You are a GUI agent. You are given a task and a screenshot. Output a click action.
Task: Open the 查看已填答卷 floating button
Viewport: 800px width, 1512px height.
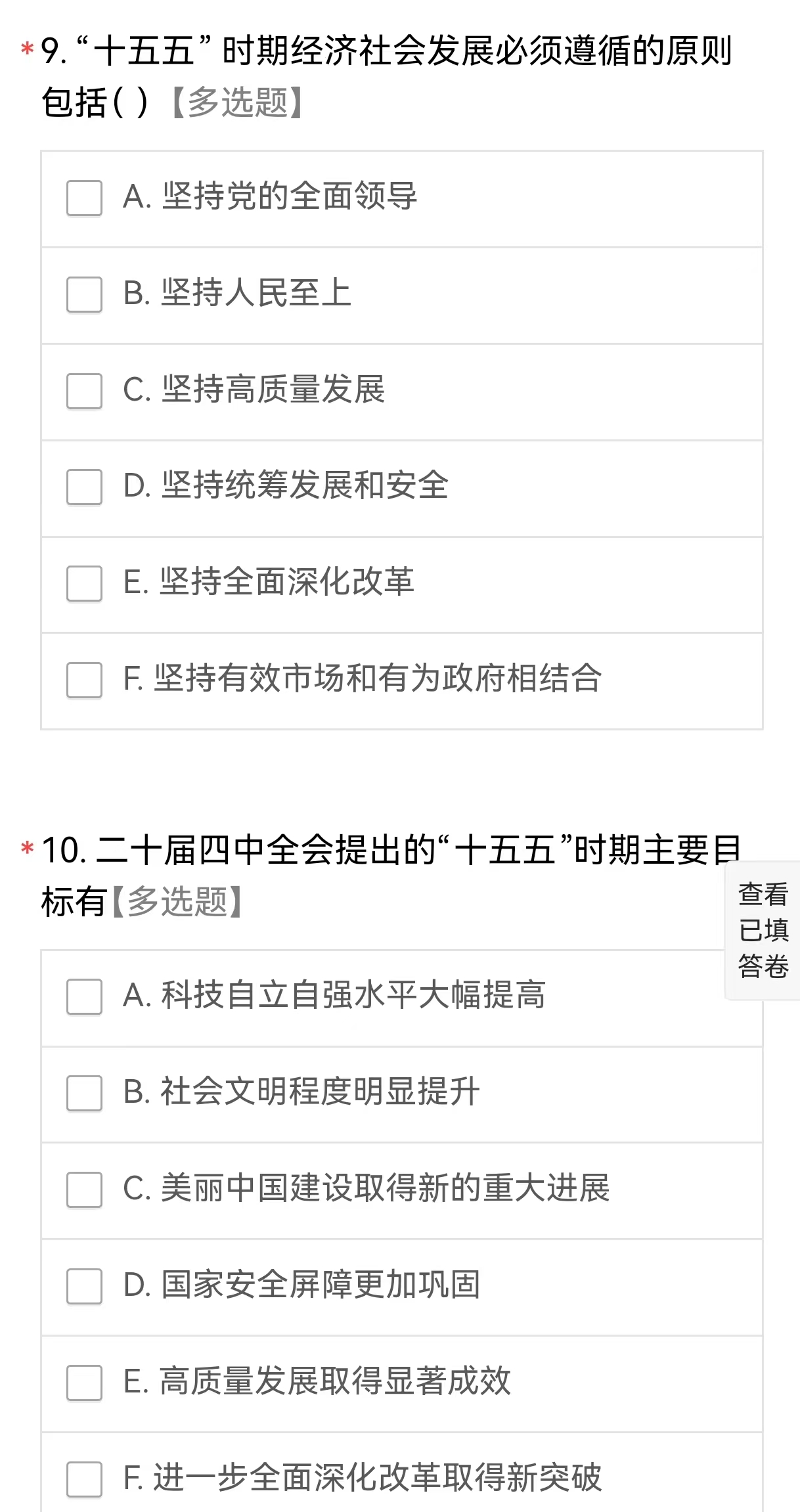coord(763,931)
